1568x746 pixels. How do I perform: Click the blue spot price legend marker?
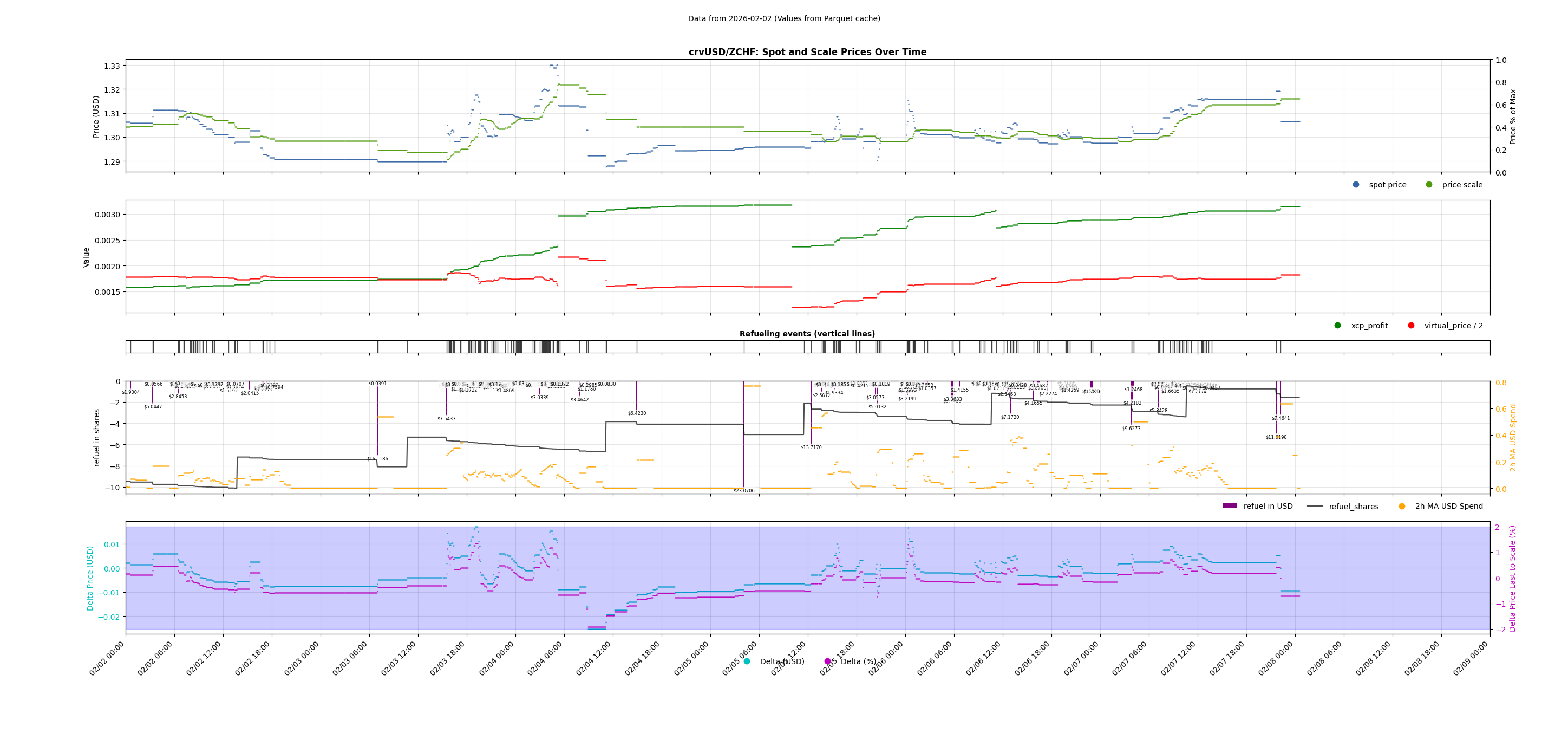[1356, 185]
